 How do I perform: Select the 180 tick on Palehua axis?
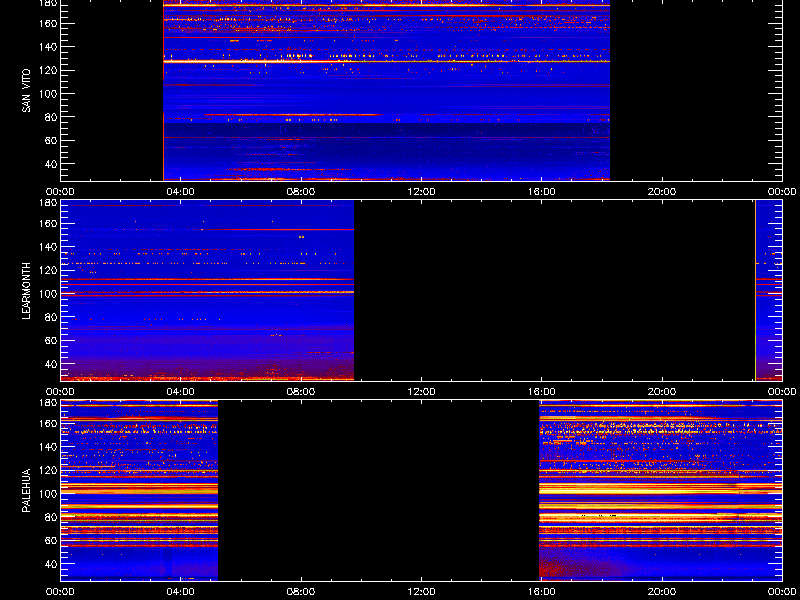pyautogui.click(x=49, y=403)
